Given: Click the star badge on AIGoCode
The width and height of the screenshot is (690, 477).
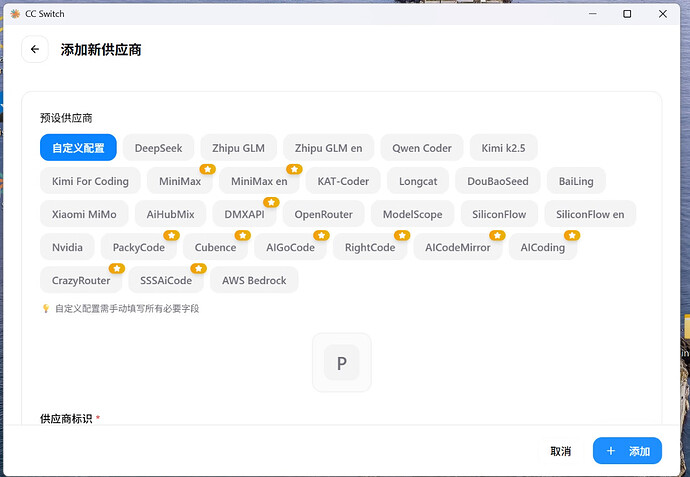Looking at the screenshot, I should 322,235.
